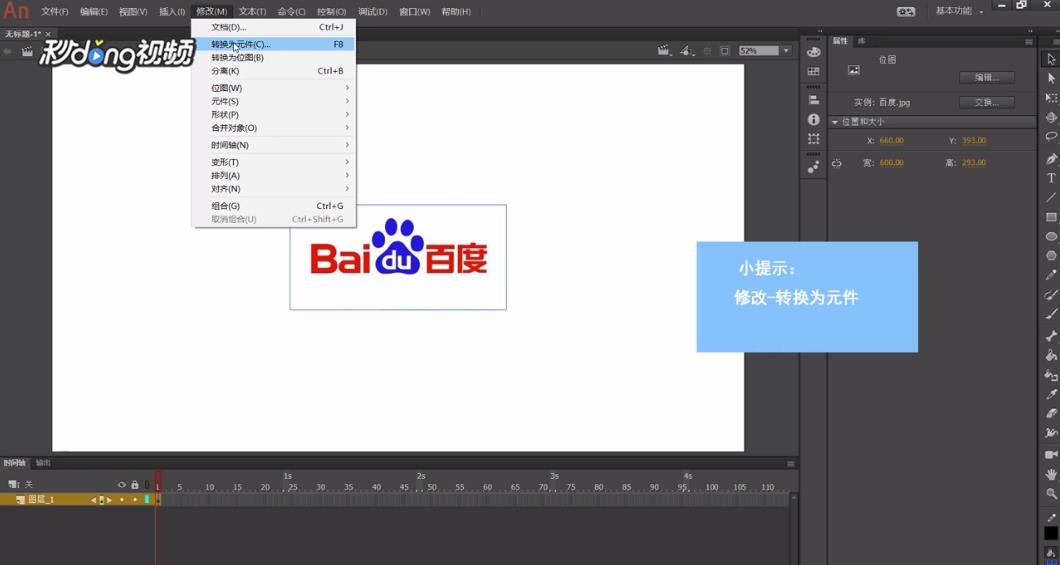Viewport: 1060px width, 565px height.
Task: Select the Text tool
Action: coord(1051,178)
